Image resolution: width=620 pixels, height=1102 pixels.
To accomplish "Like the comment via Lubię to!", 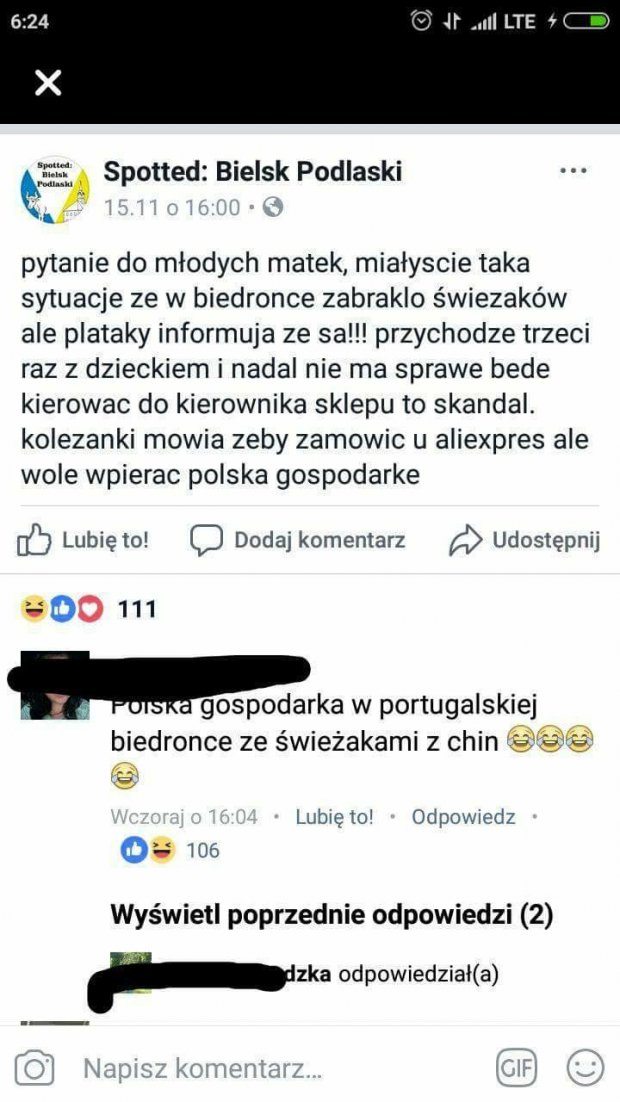I will [x=335, y=817].
